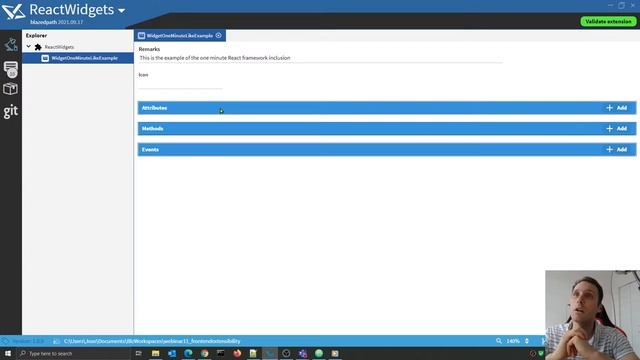640x360 pixels.
Task: Open Google Chrome from the taskbar
Action: pos(204,353)
